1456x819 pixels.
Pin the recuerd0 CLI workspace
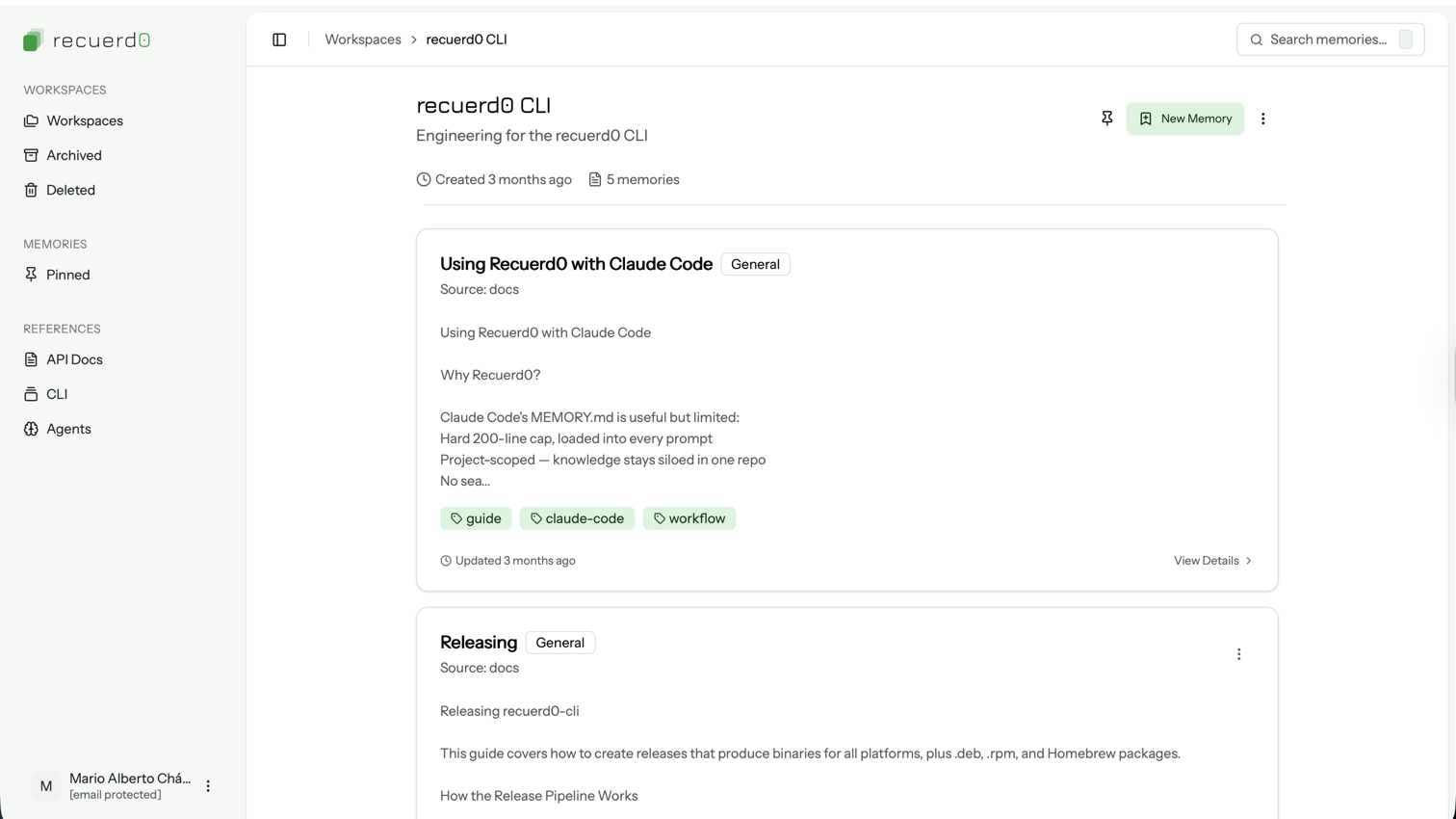pyautogui.click(x=1107, y=119)
